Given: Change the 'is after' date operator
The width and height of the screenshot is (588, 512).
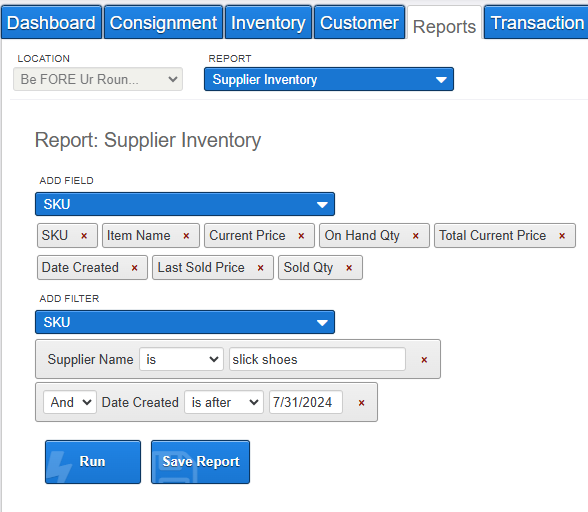Looking at the screenshot, I should click(224, 402).
